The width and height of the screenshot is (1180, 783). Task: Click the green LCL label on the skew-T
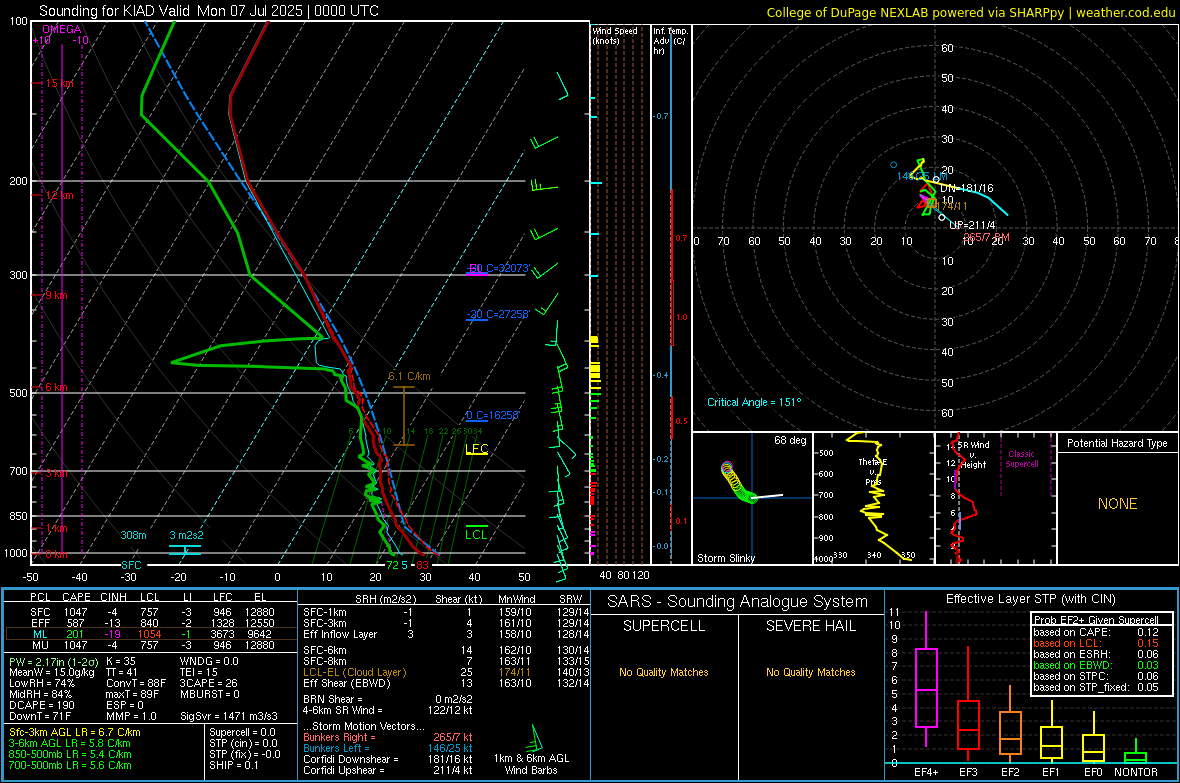tap(476, 535)
